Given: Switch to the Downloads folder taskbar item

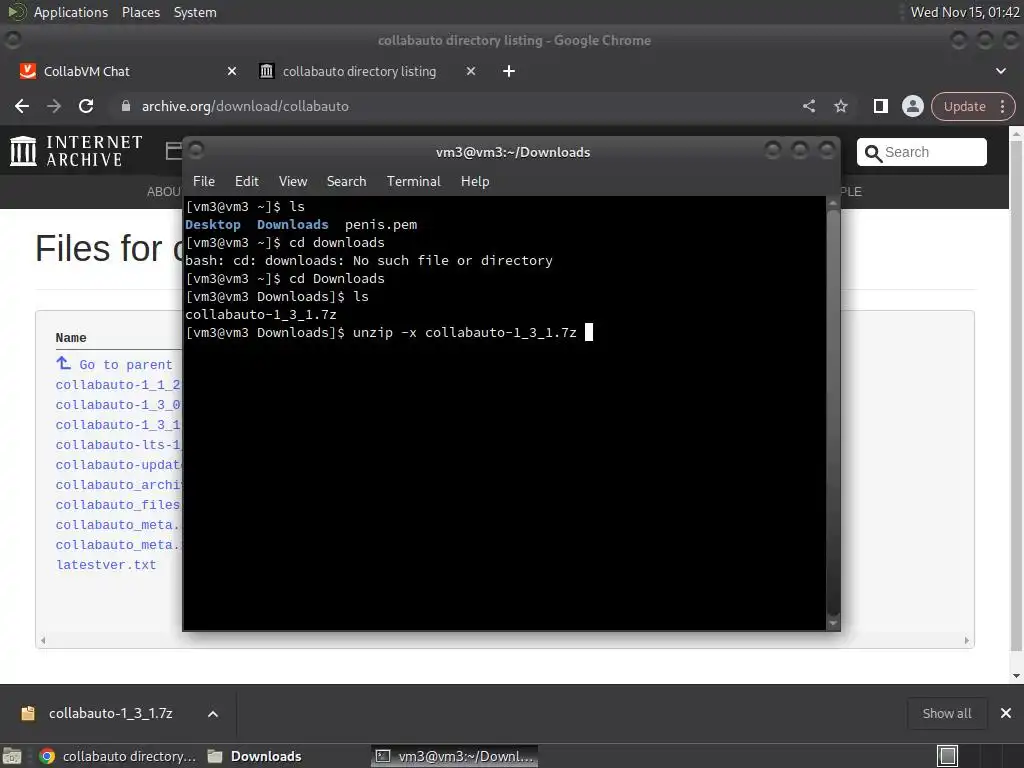Looking at the screenshot, I should click(255, 756).
